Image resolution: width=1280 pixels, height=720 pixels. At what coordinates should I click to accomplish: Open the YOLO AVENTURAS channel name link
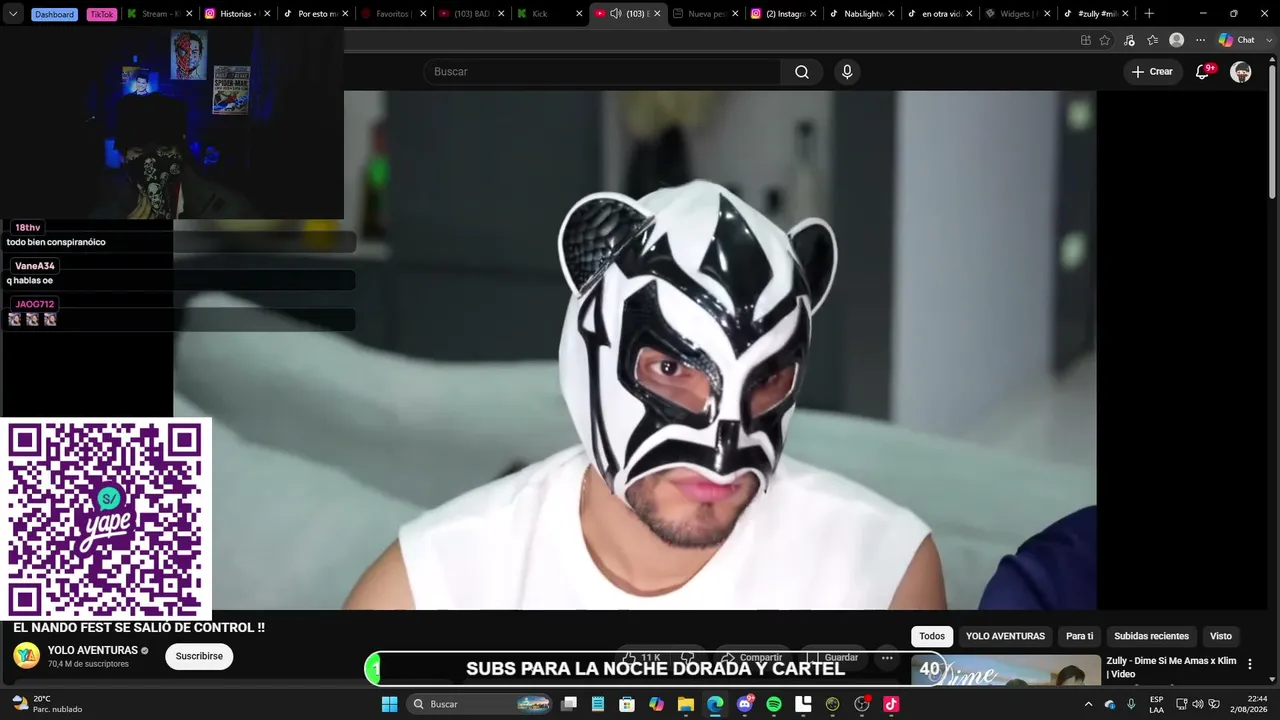[x=92, y=650]
